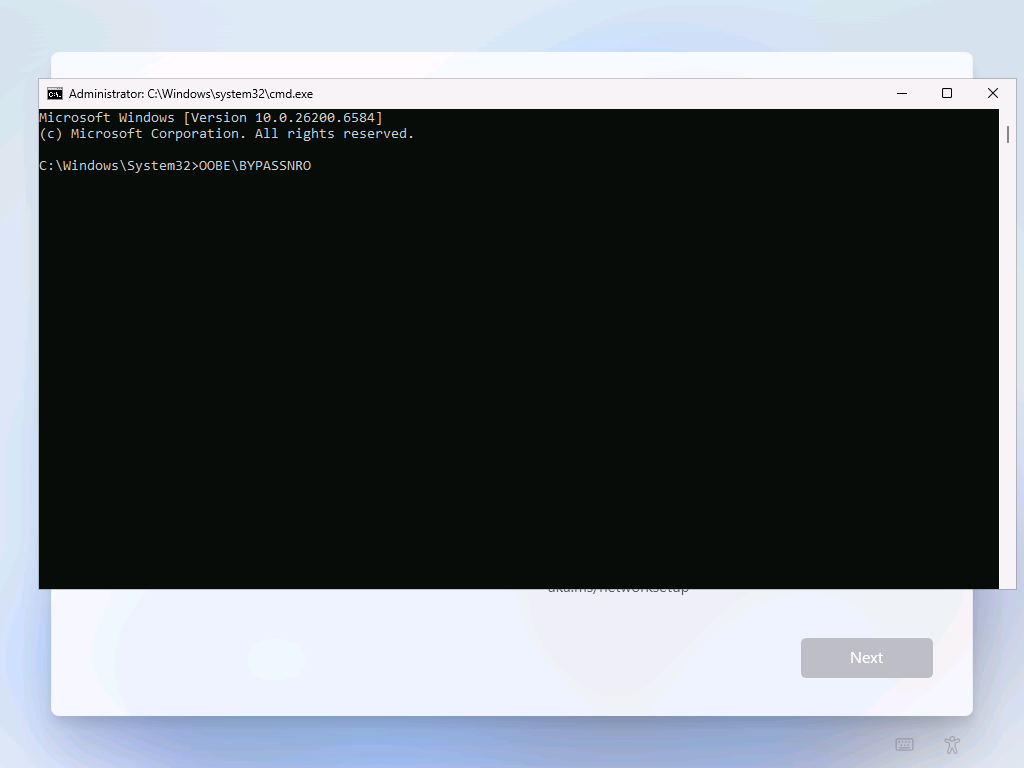Click the Windows version line in the console
The width and height of the screenshot is (1024, 768).
(x=210, y=117)
